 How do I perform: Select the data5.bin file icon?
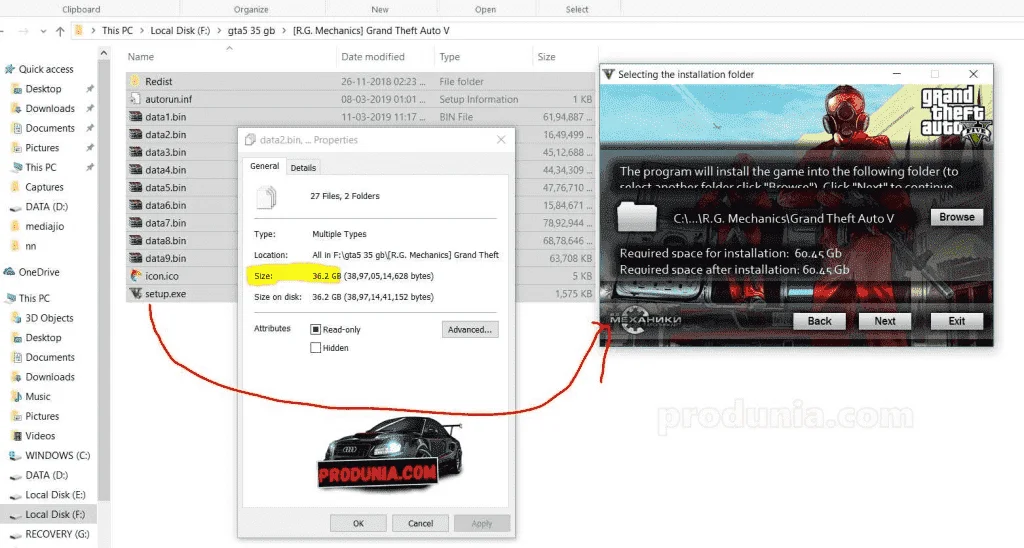click(x=135, y=187)
